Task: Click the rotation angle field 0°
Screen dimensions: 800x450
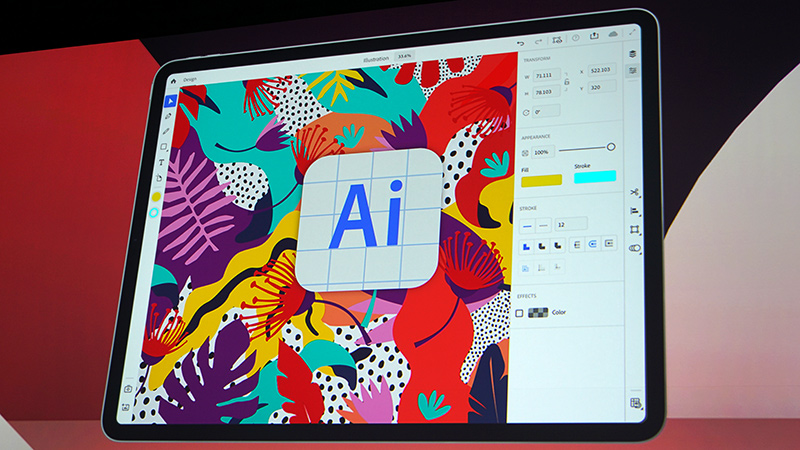Action: click(x=546, y=111)
